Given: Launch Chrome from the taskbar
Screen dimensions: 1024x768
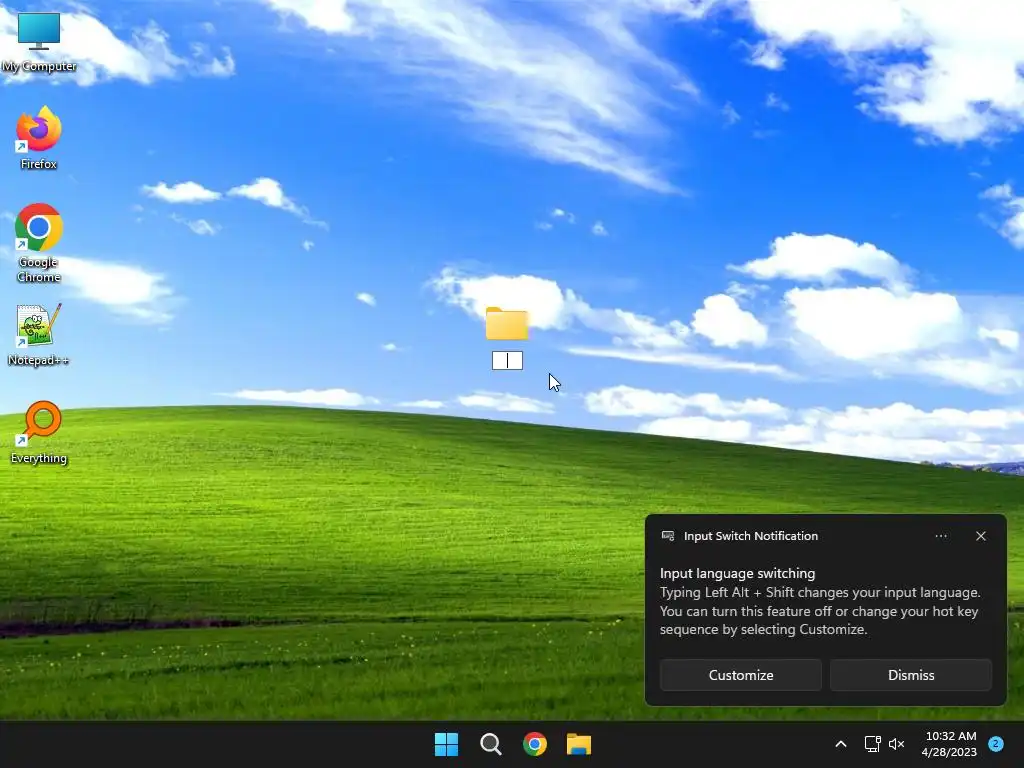Looking at the screenshot, I should pos(535,744).
